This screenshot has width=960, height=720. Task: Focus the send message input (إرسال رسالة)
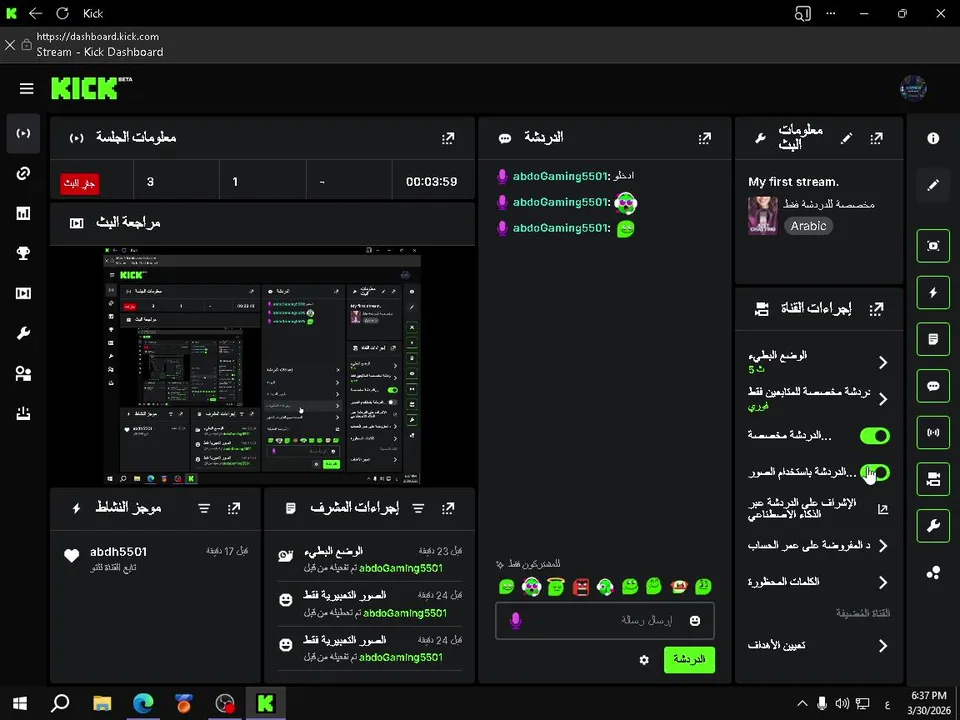[x=604, y=621]
